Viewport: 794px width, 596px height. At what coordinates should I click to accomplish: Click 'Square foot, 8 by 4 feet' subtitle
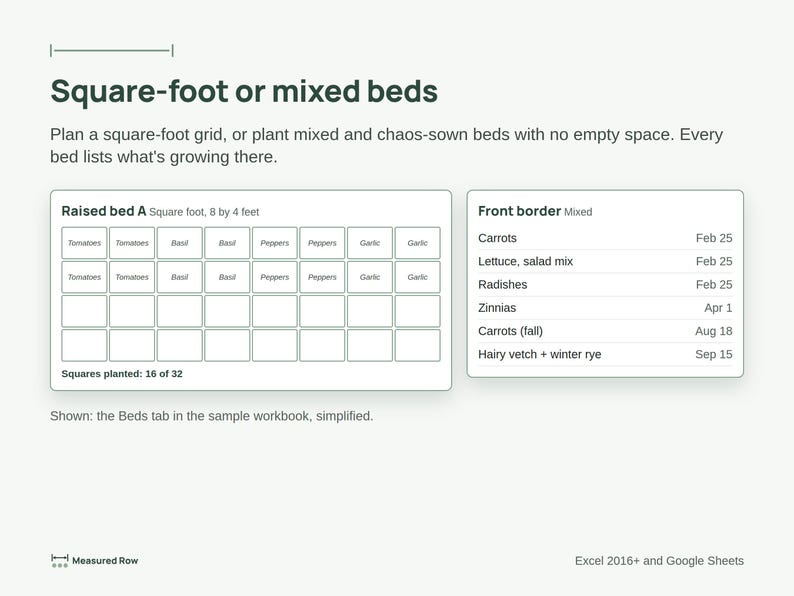pyautogui.click(x=204, y=212)
